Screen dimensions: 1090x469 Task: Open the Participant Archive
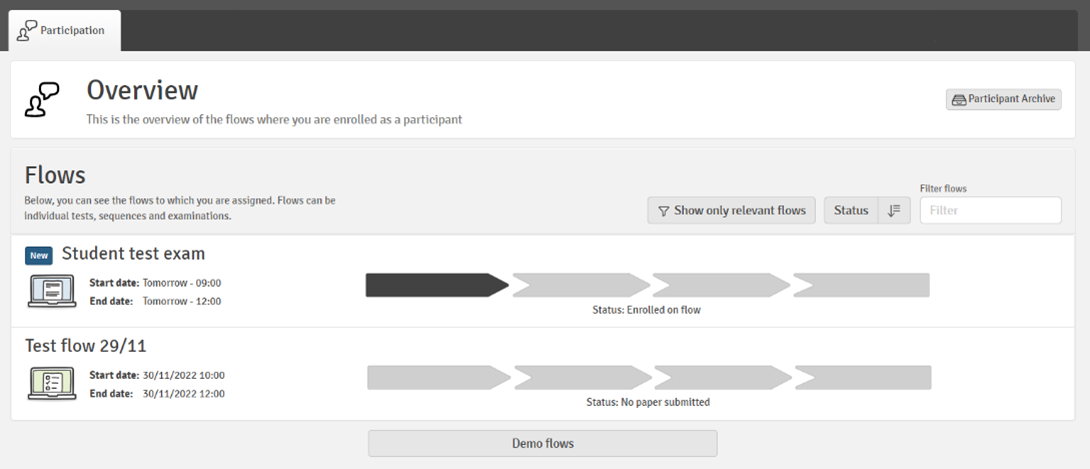pyautogui.click(x=1004, y=100)
